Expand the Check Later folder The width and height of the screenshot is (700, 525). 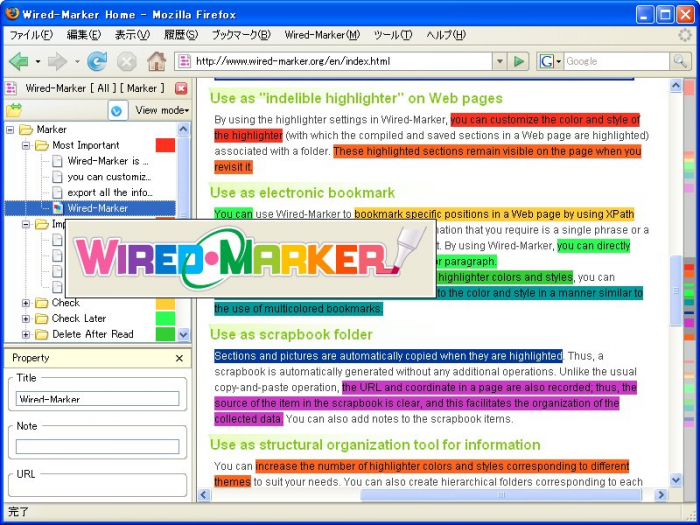[x=26, y=318]
